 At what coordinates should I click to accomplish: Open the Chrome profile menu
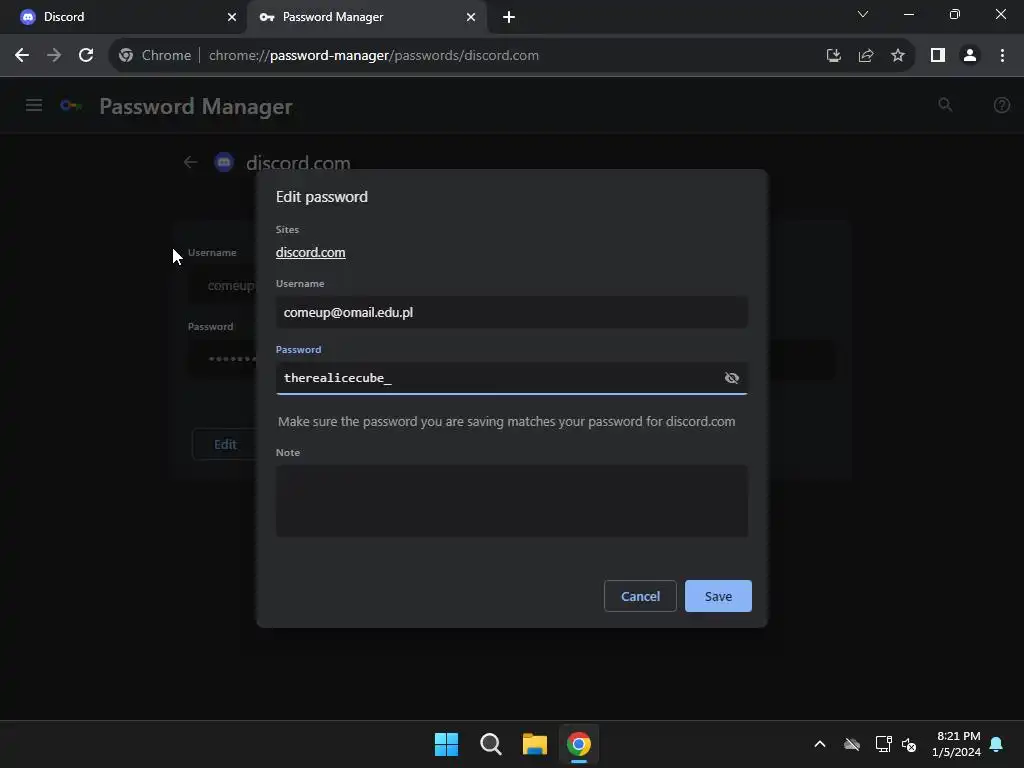click(970, 56)
